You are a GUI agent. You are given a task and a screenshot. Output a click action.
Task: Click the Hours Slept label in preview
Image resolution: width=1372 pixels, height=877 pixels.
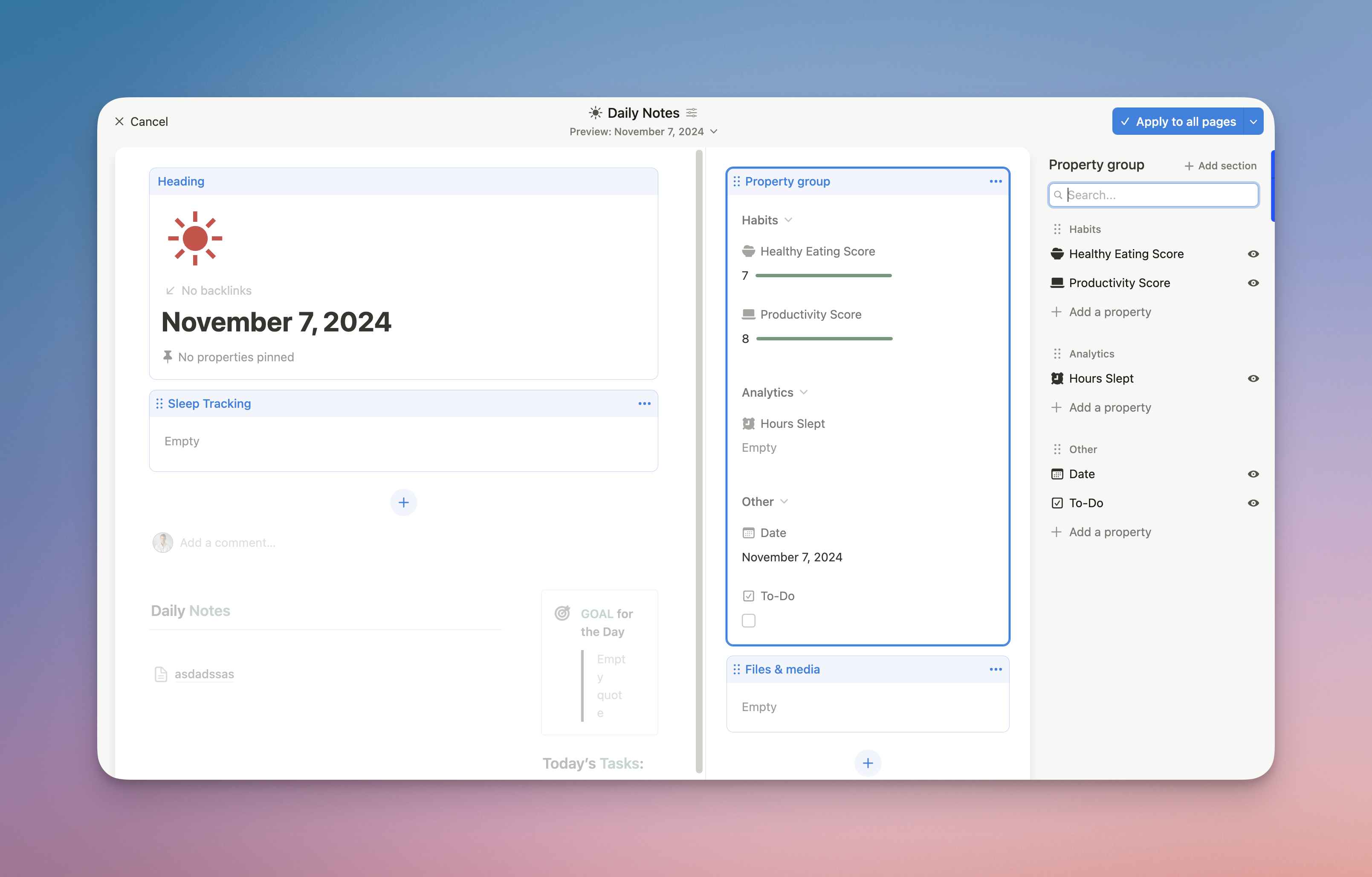tap(793, 424)
